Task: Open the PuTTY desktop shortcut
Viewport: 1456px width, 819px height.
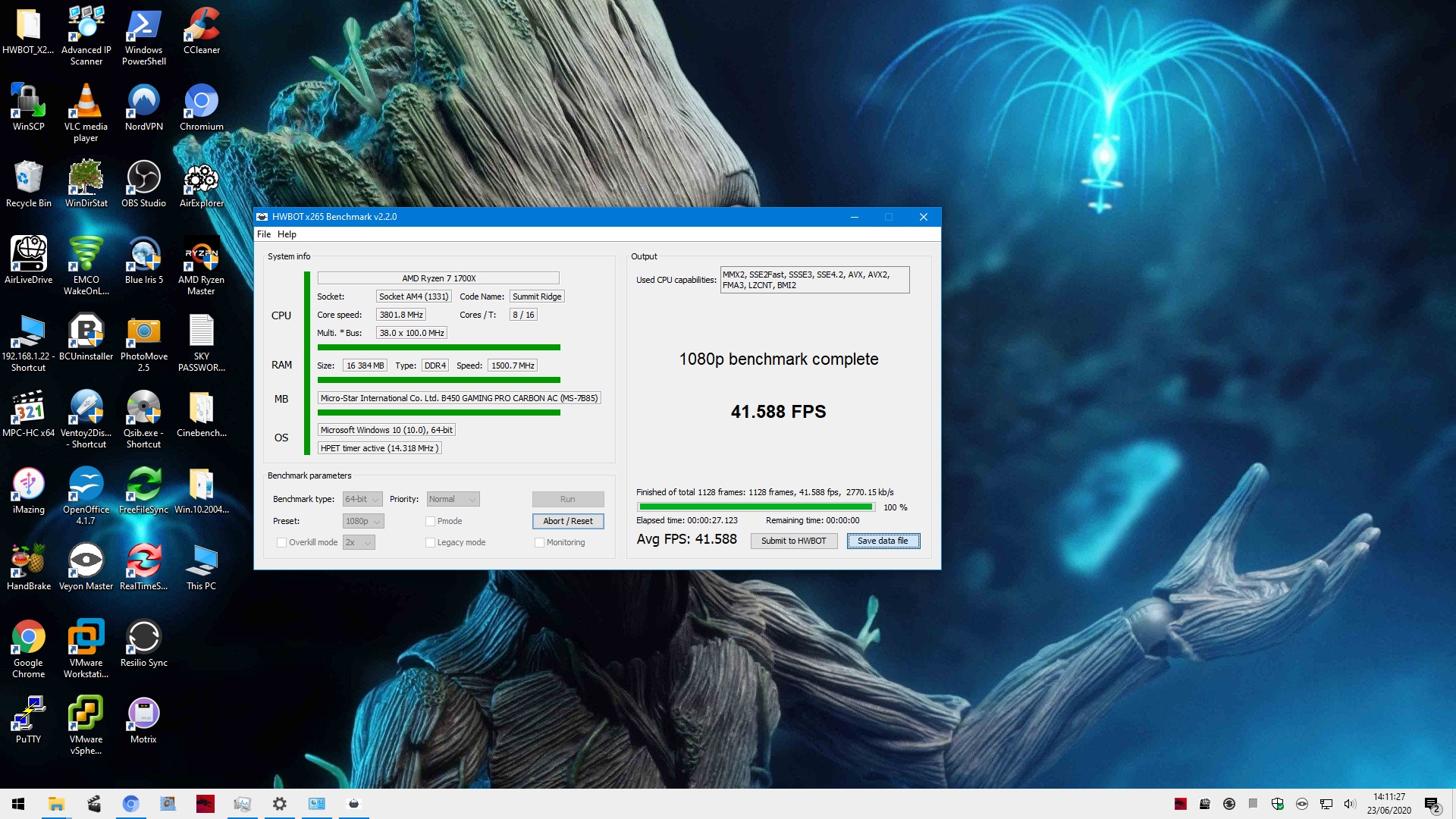Action: pos(28,720)
